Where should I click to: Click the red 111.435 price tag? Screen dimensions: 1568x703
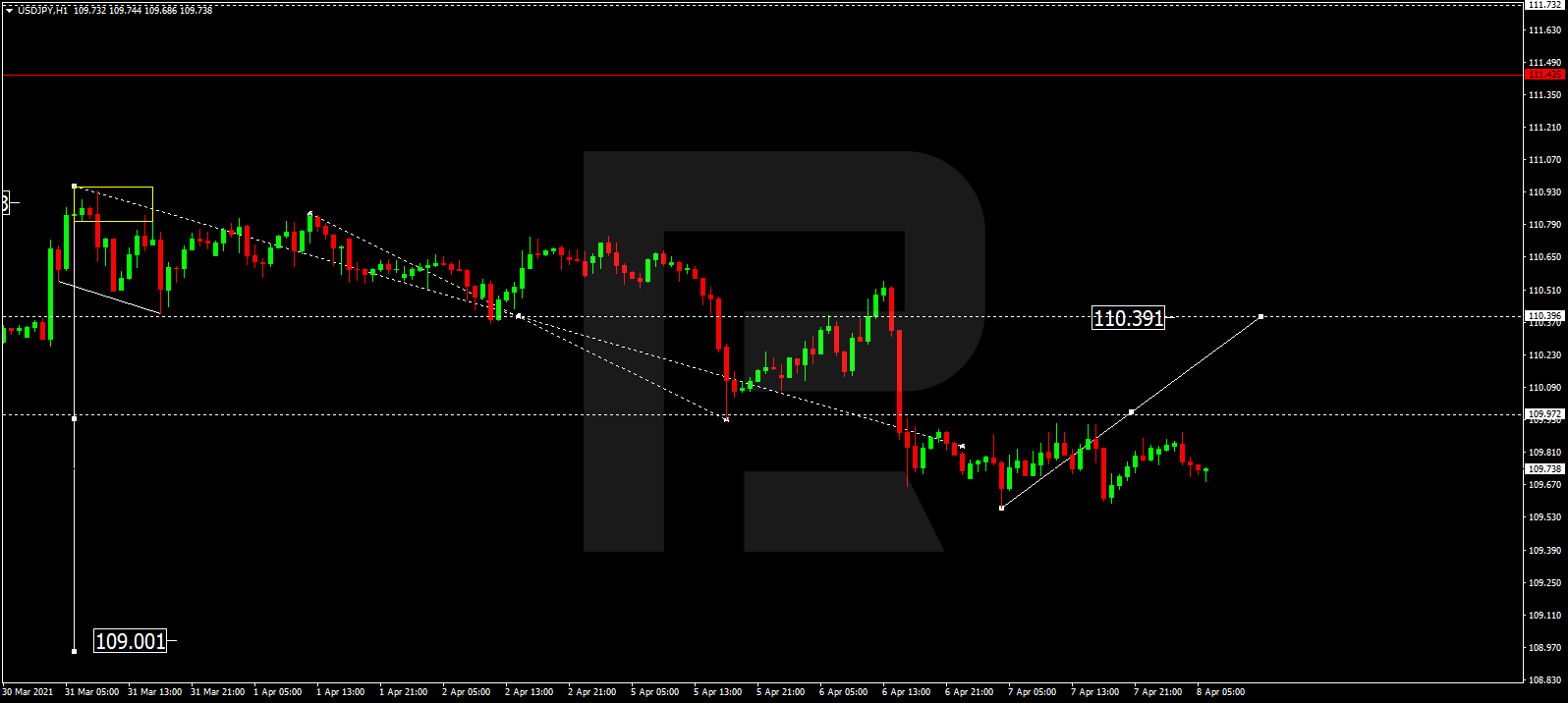tap(1543, 75)
